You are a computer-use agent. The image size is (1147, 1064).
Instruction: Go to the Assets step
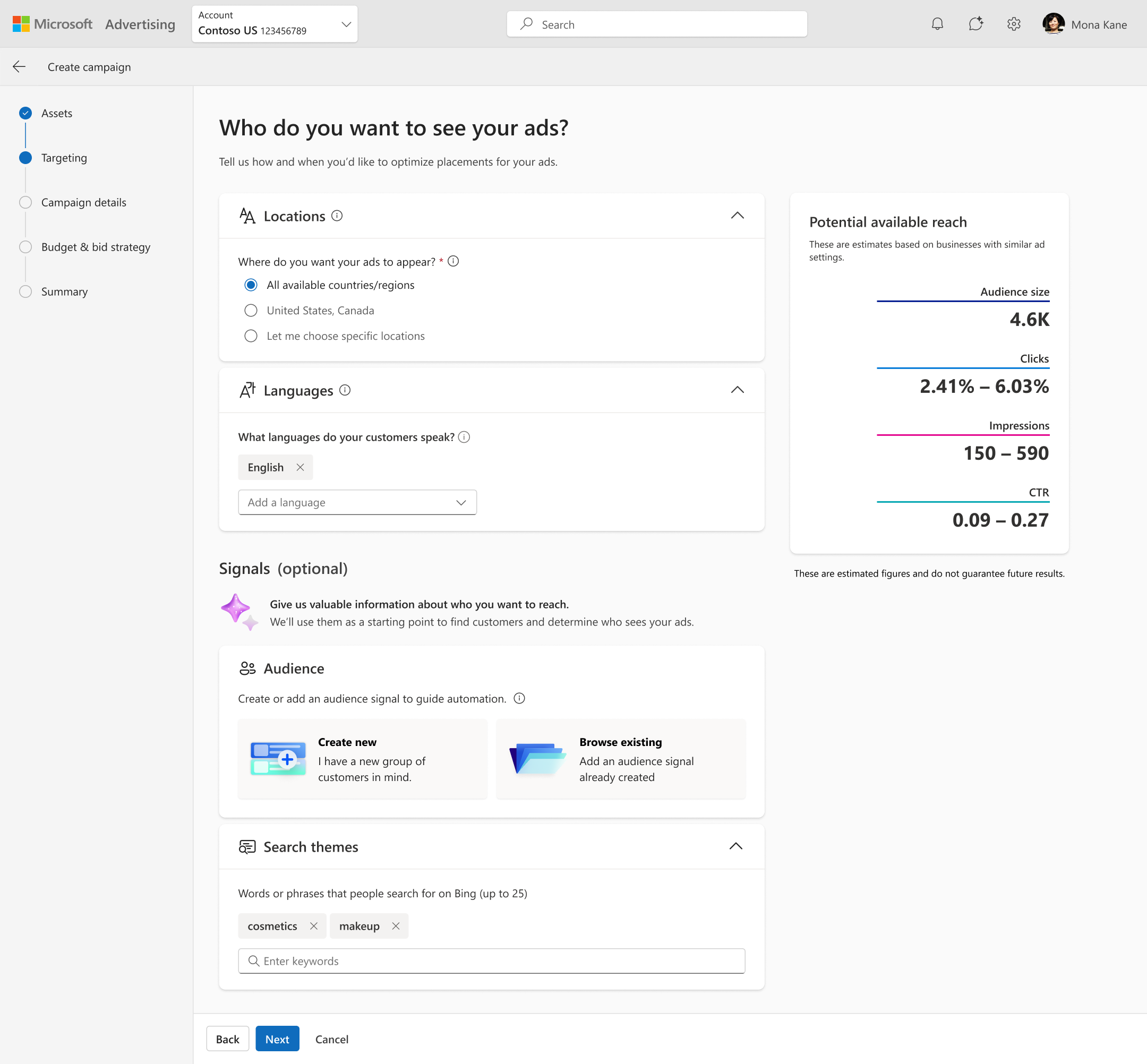tap(57, 114)
